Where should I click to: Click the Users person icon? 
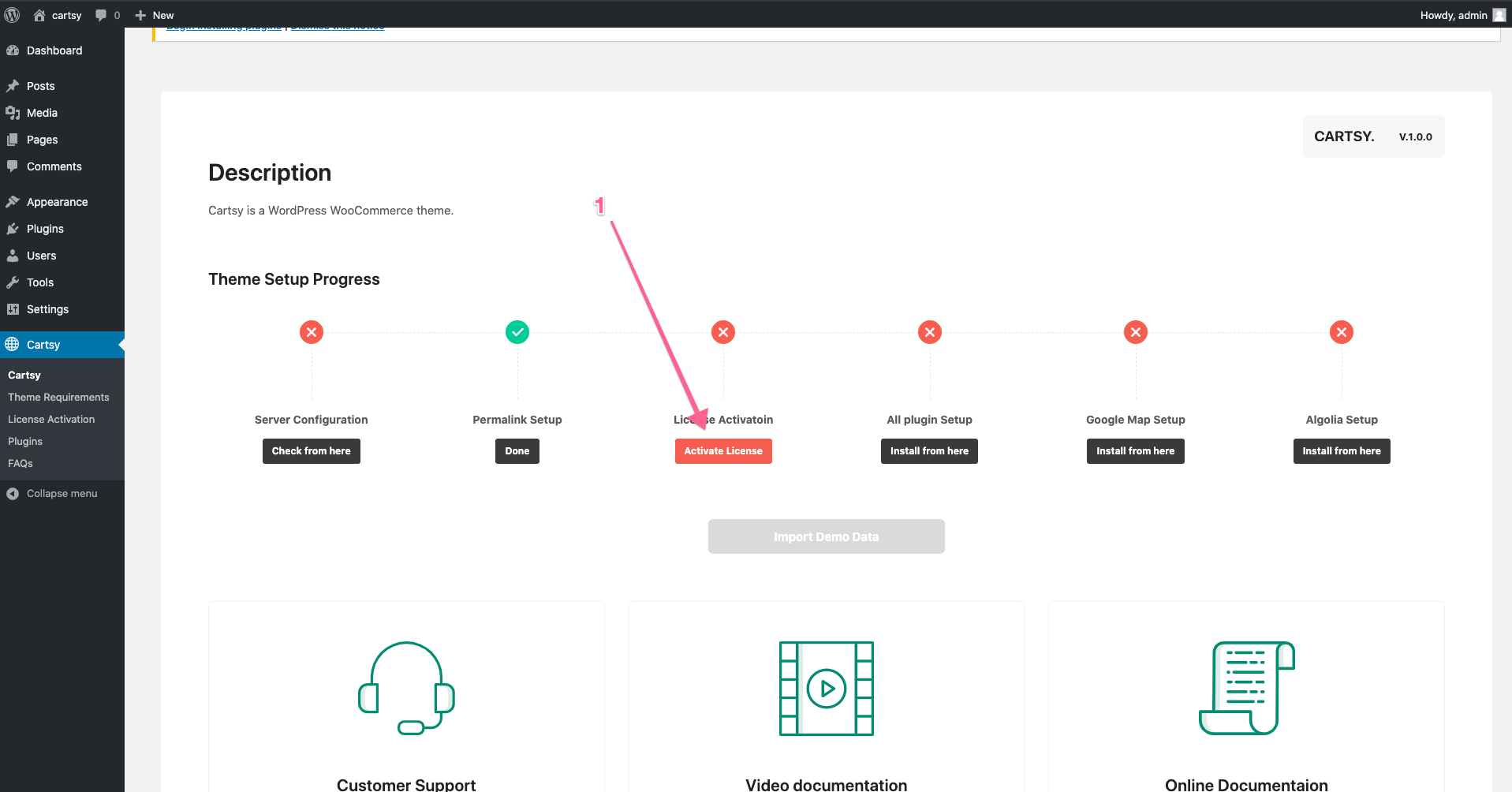(13, 256)
